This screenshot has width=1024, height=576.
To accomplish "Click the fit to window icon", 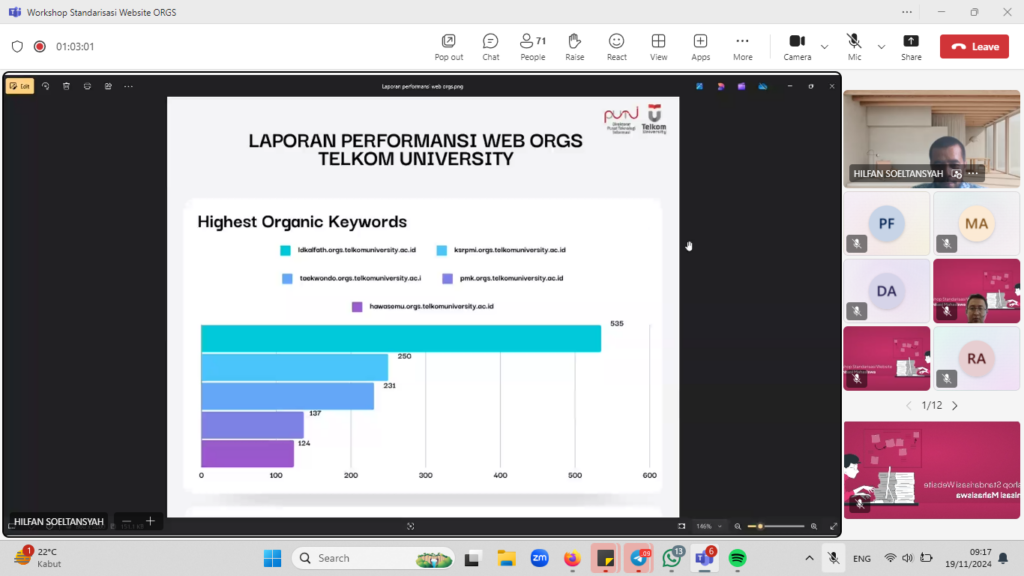I will [x=682, y=526].
